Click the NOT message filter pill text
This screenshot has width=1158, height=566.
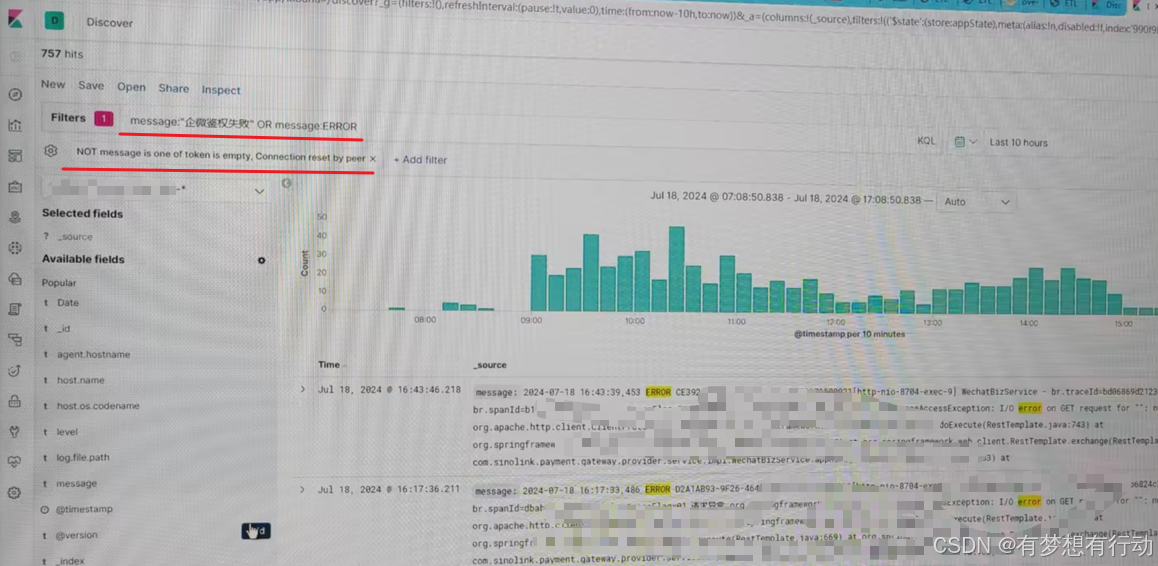click(221, 157)
